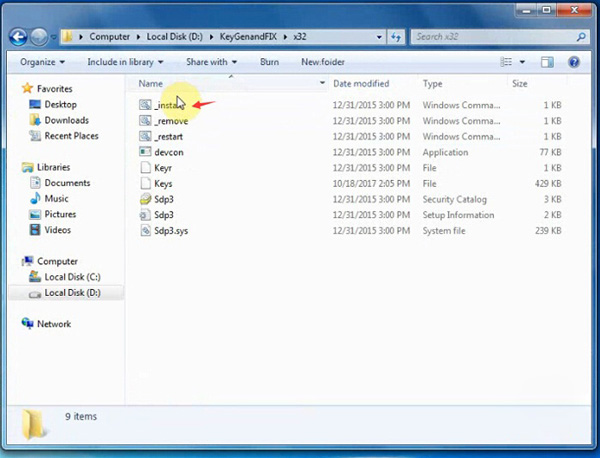Viewport: 600px width, 458px height.
Task: Open Desktop in the navigation pane
Action: tap(60, 104)
